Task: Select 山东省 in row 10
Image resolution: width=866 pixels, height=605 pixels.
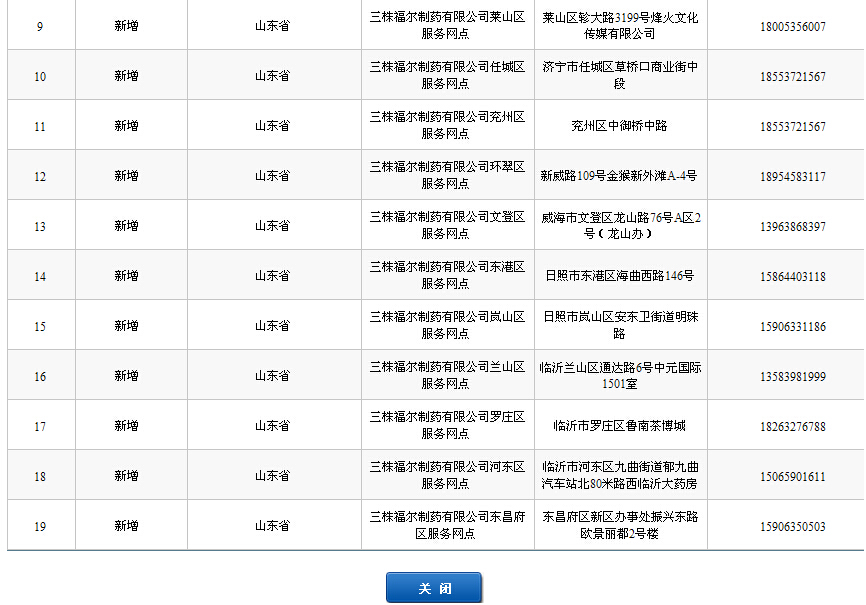Action: [272, 76]
